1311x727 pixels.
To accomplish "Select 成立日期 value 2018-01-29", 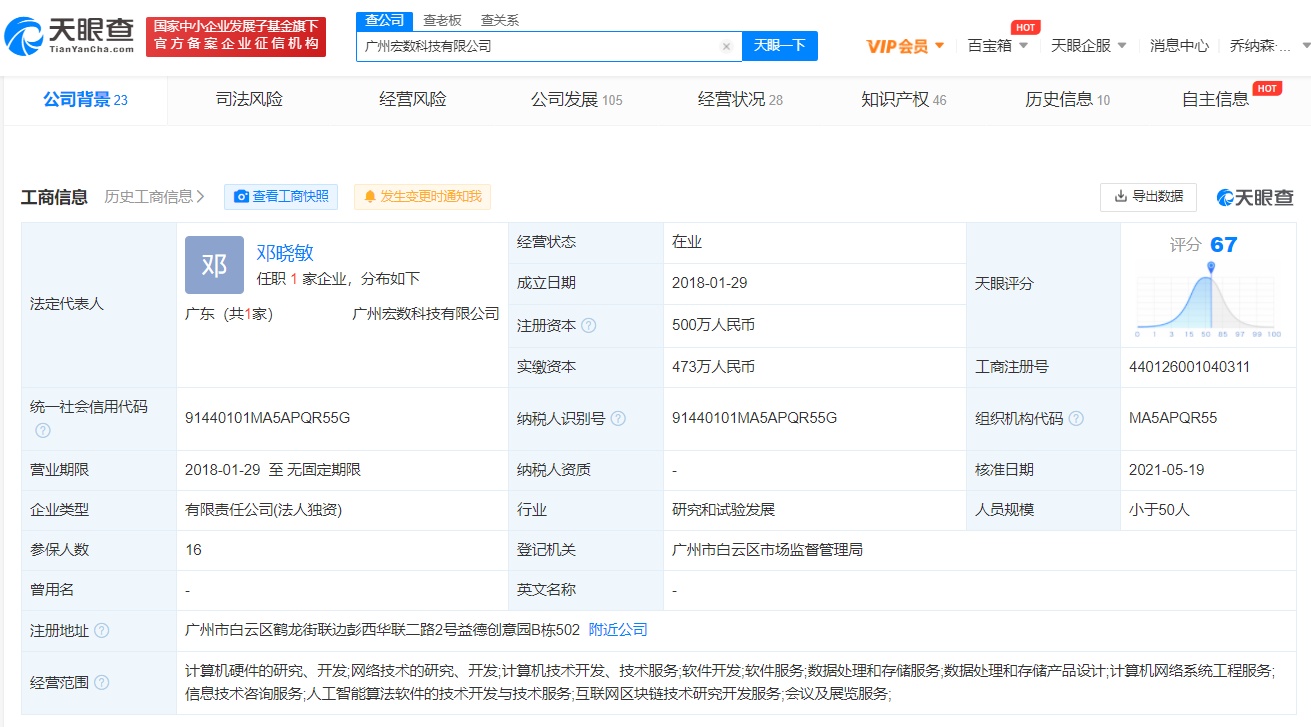I will 710,283.
